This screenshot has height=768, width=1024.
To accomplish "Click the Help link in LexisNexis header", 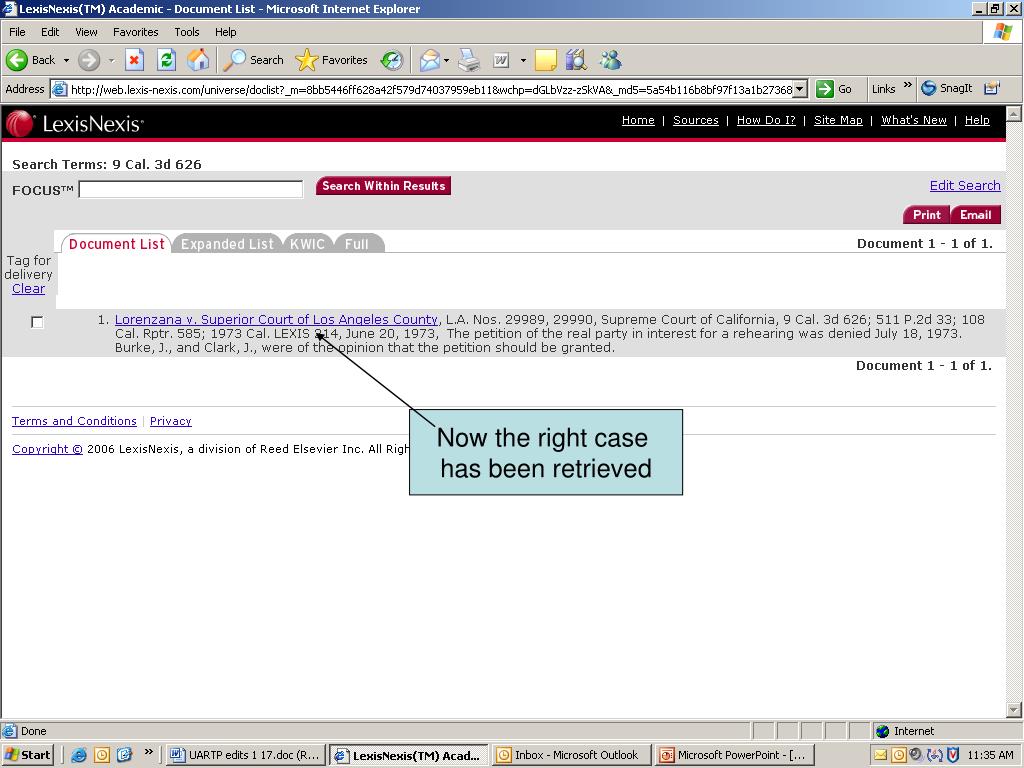I will tap(977, 120).
